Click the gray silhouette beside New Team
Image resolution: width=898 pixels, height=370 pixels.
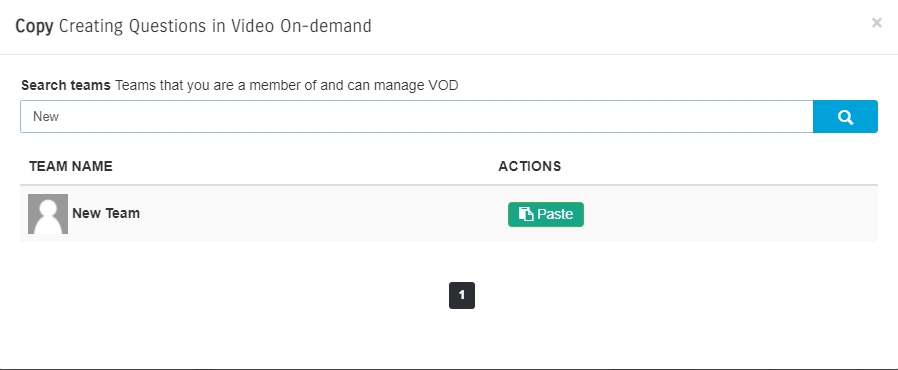tap(48, 214)
